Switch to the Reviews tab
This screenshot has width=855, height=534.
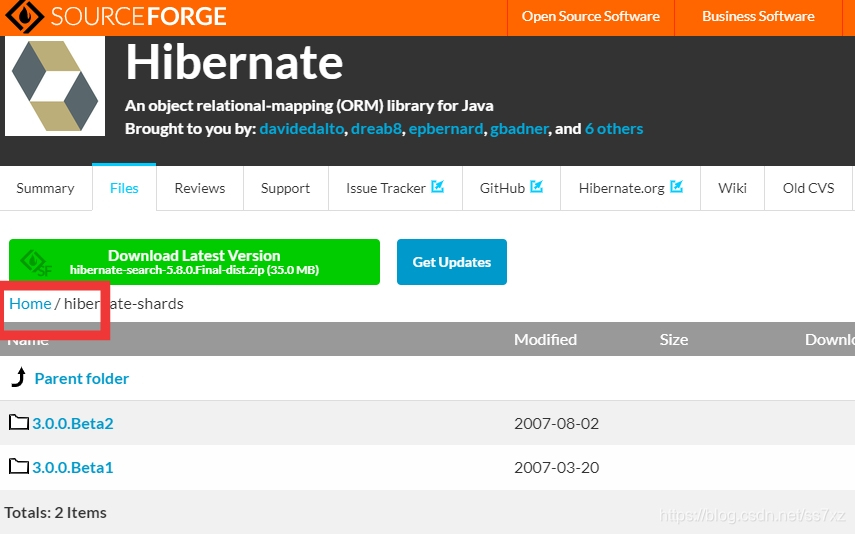point(200,188)
